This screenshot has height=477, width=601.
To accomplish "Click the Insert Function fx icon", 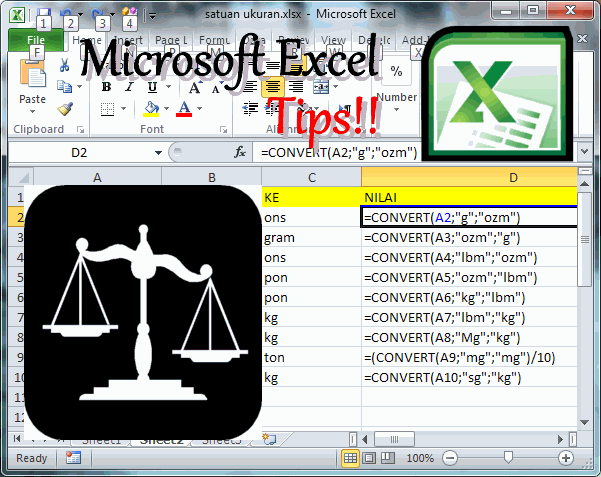I will click(240, 152).
